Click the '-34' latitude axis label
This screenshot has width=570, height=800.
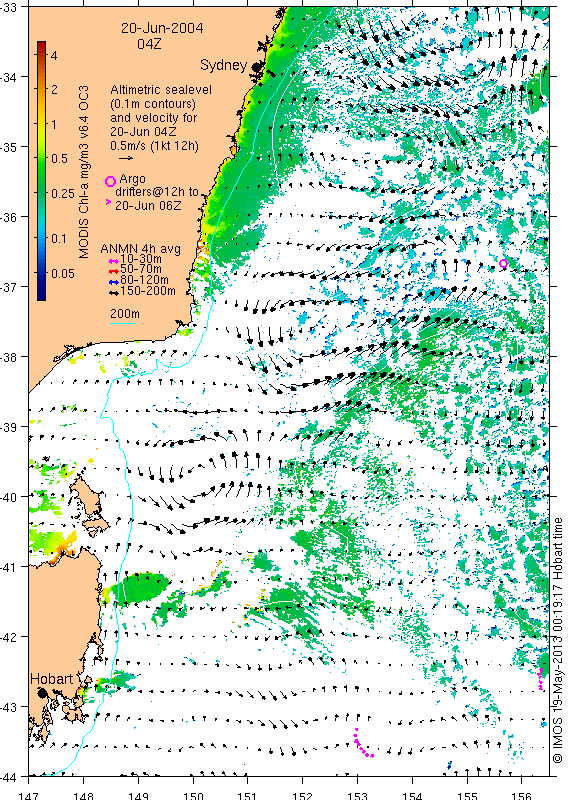8,77
